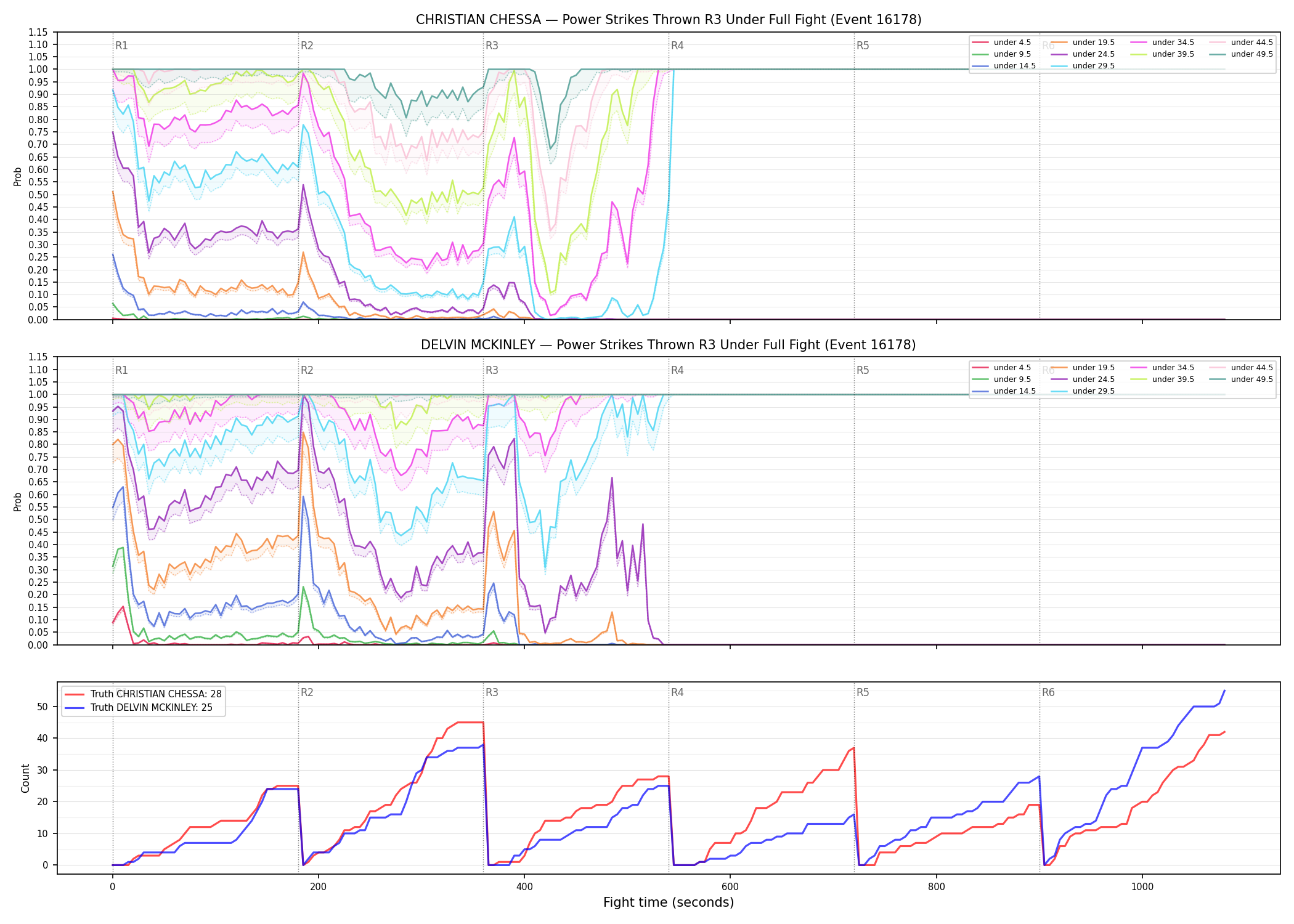Click the red line swatch for Truth Chessa
Viewport: 1294px width, 924px height.
click(75, 694)
